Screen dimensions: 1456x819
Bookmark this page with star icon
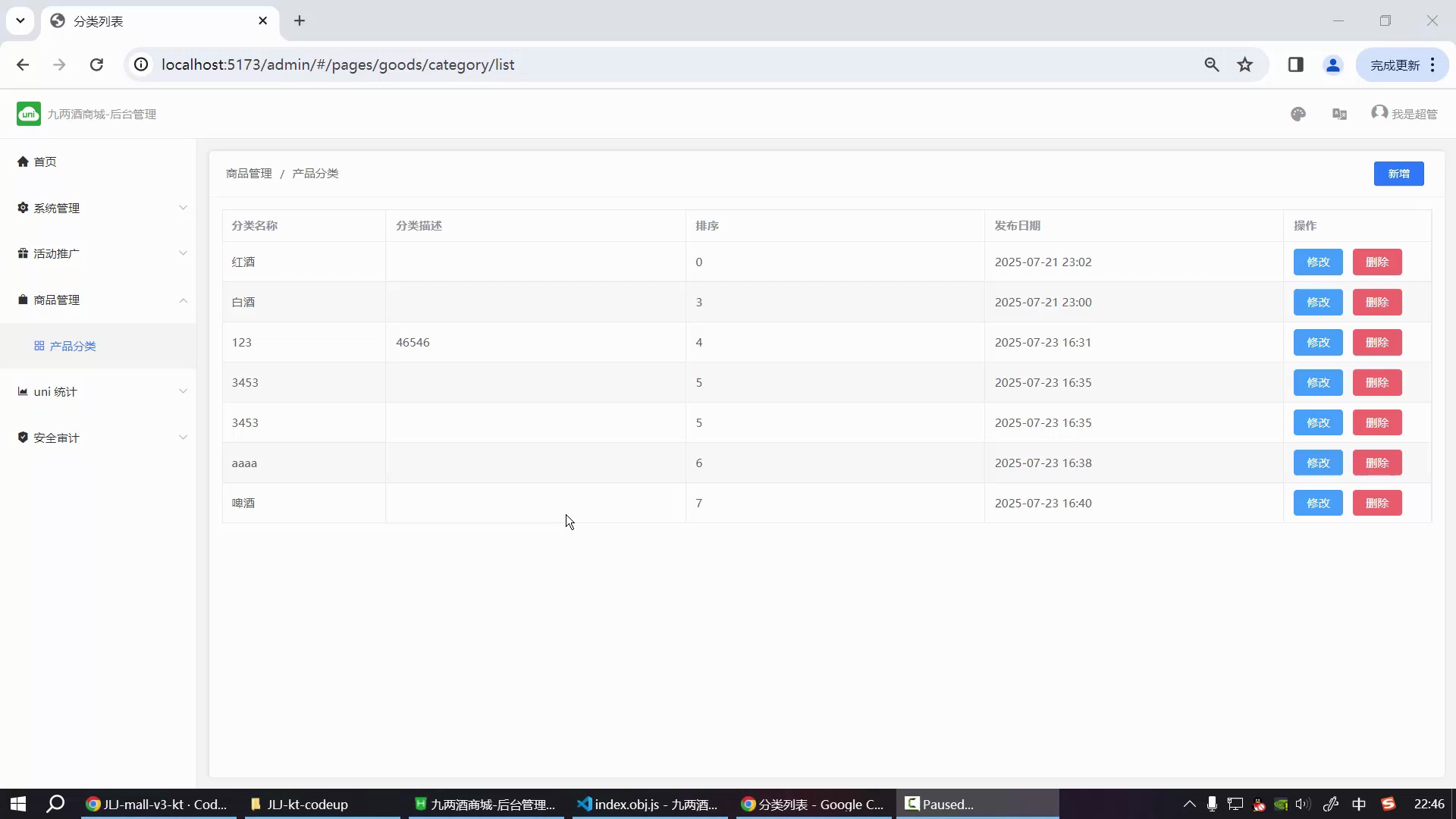pyautogui.click(x=1245, y=64)
